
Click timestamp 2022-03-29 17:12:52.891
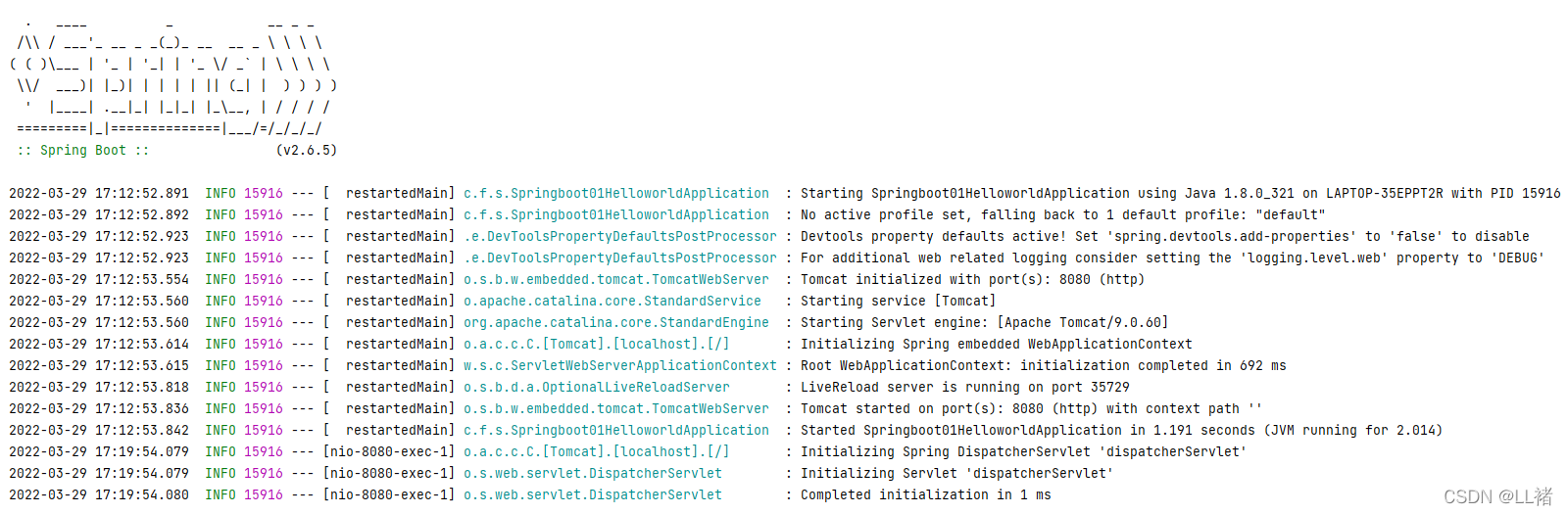tap(99, 194)
